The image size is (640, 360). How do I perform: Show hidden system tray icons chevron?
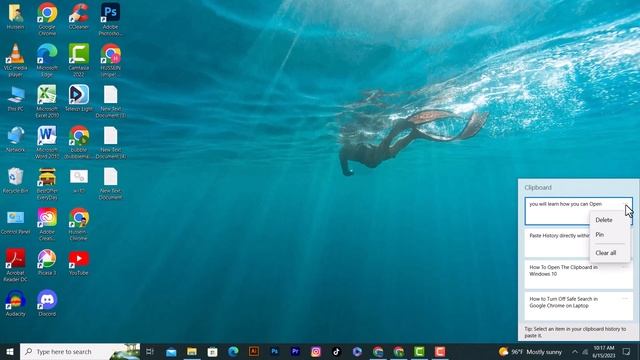(575, 351)
